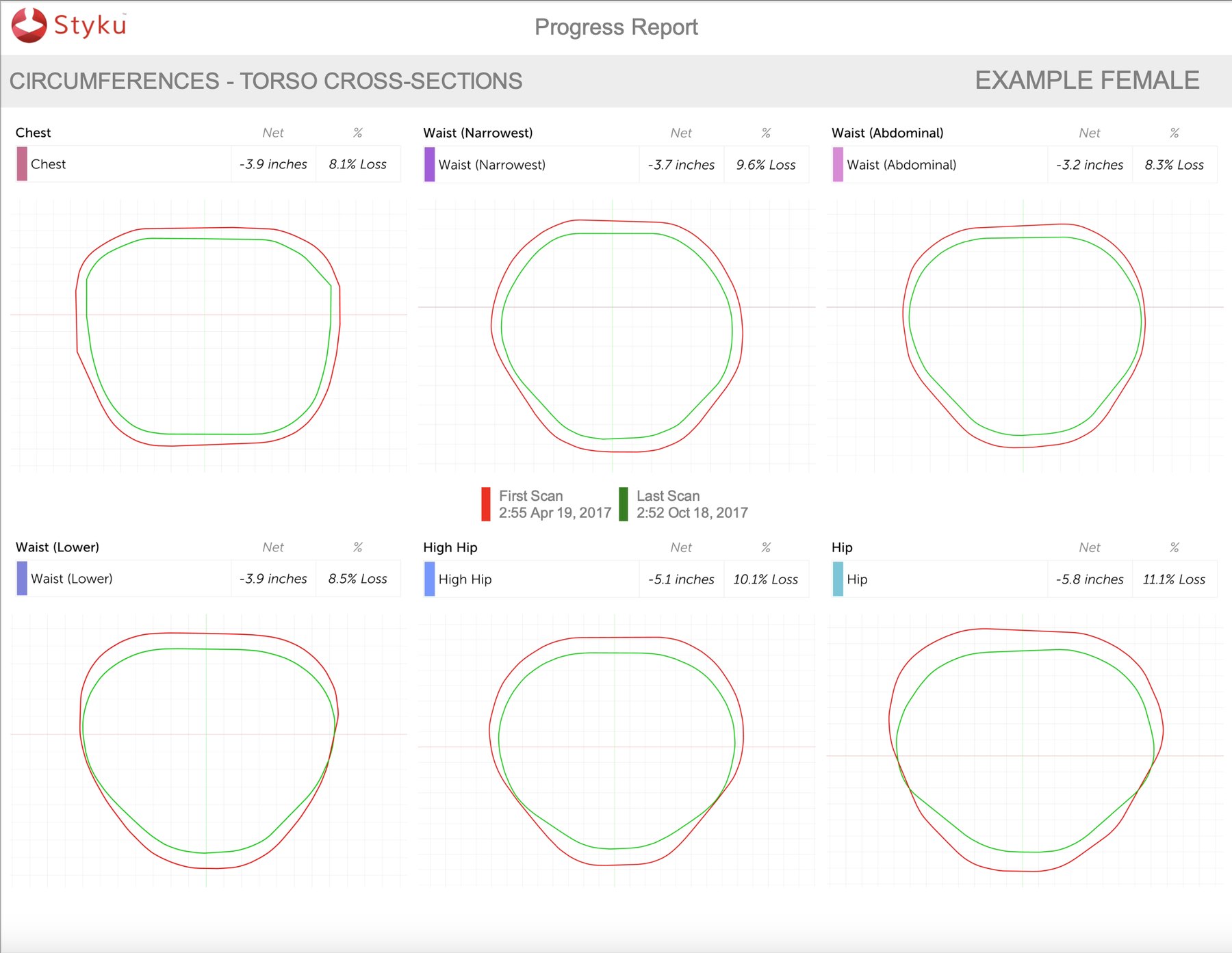
Task: Click the Chest -3.9 inches net value
Action: point(273,164)
